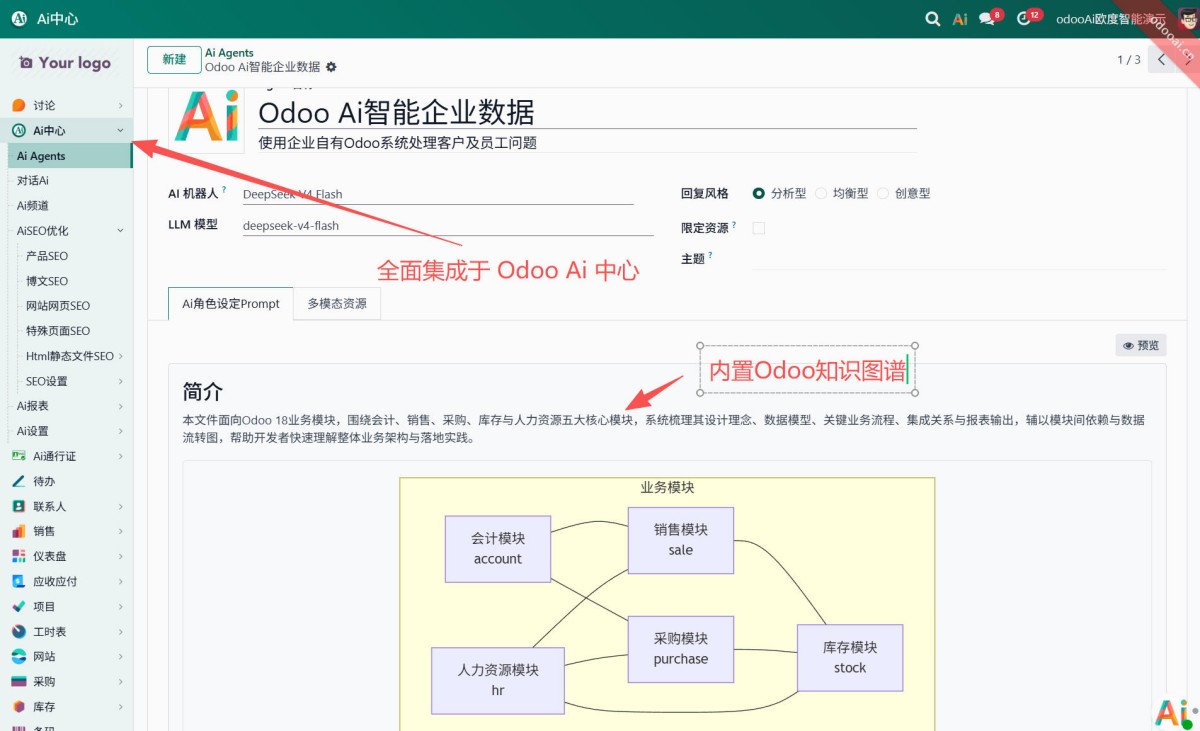Screen dimensions: 1200x731
Task: Click the Ai中心 sidebar icon
Action: (x=18, y=130)
